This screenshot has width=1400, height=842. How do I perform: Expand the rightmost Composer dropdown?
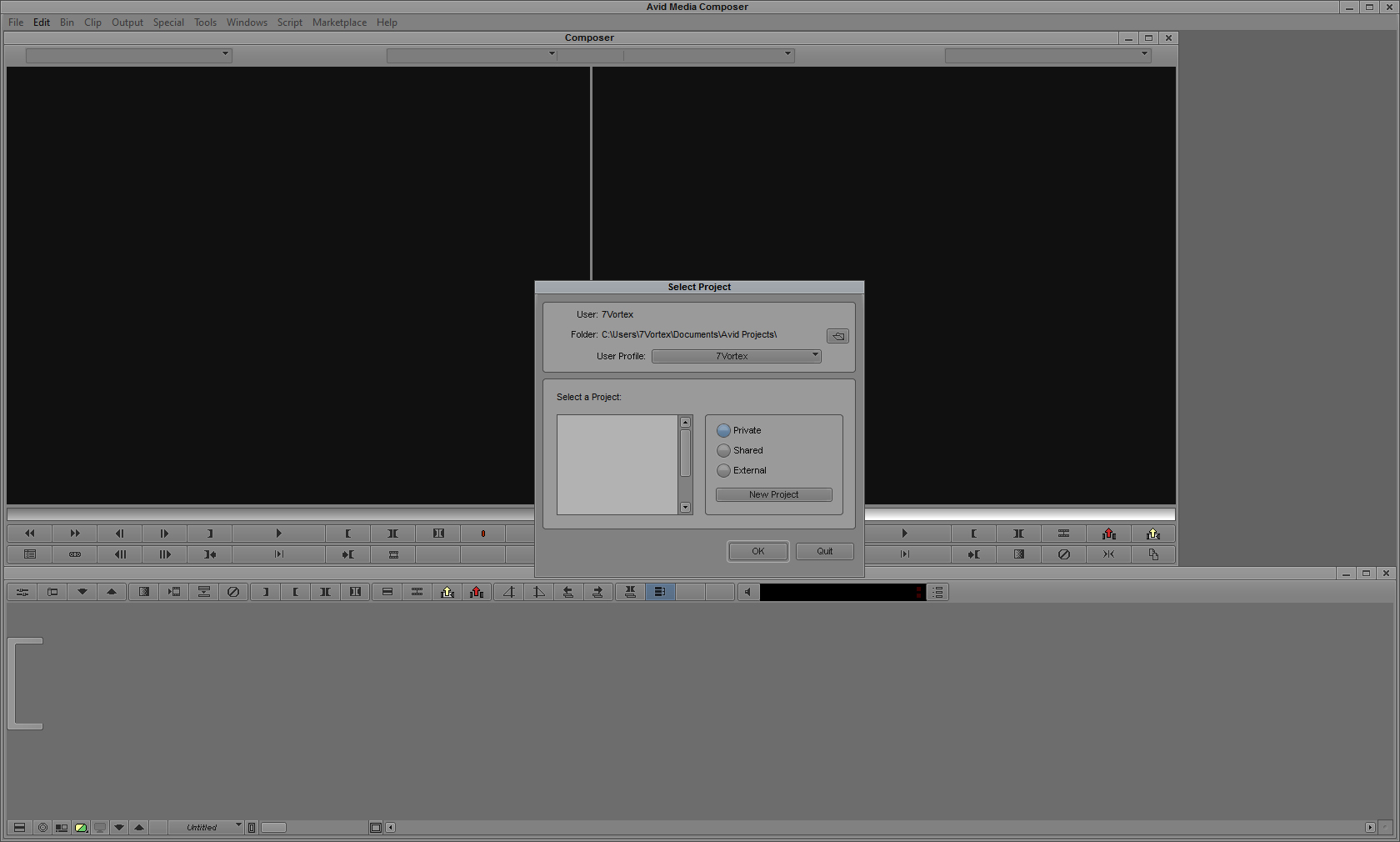click(1047, 55)
